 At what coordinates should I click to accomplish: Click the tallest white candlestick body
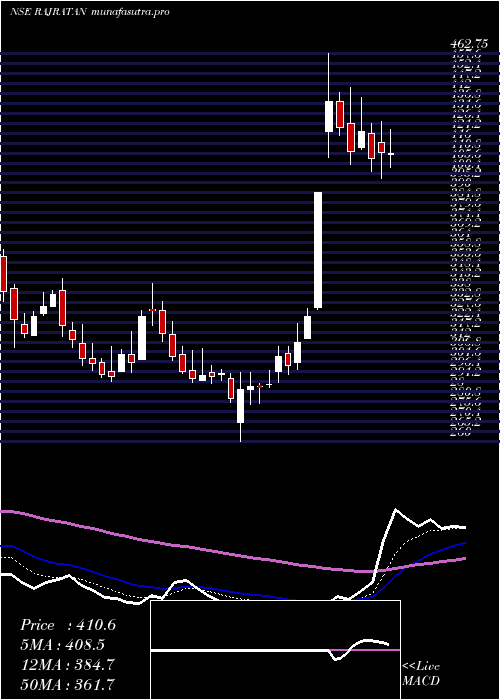coord(318,250)
